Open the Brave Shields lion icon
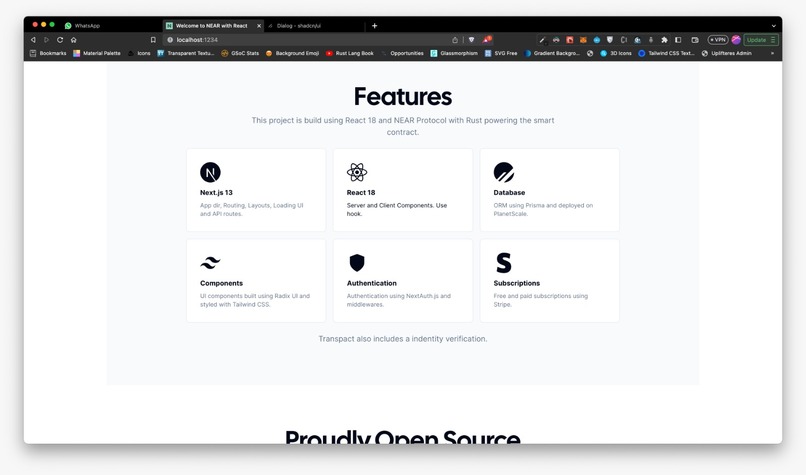This screenshot has width=806, height=475. tap(471, 40)
